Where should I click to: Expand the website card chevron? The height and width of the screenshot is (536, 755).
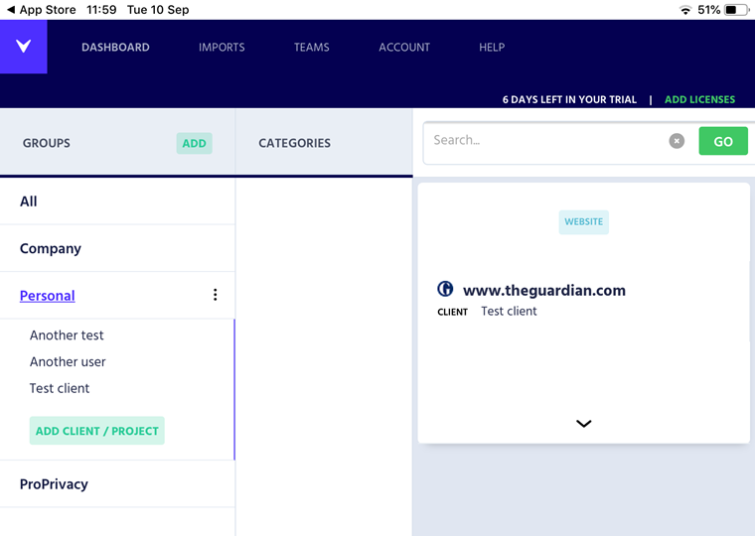tap(584, 424)
